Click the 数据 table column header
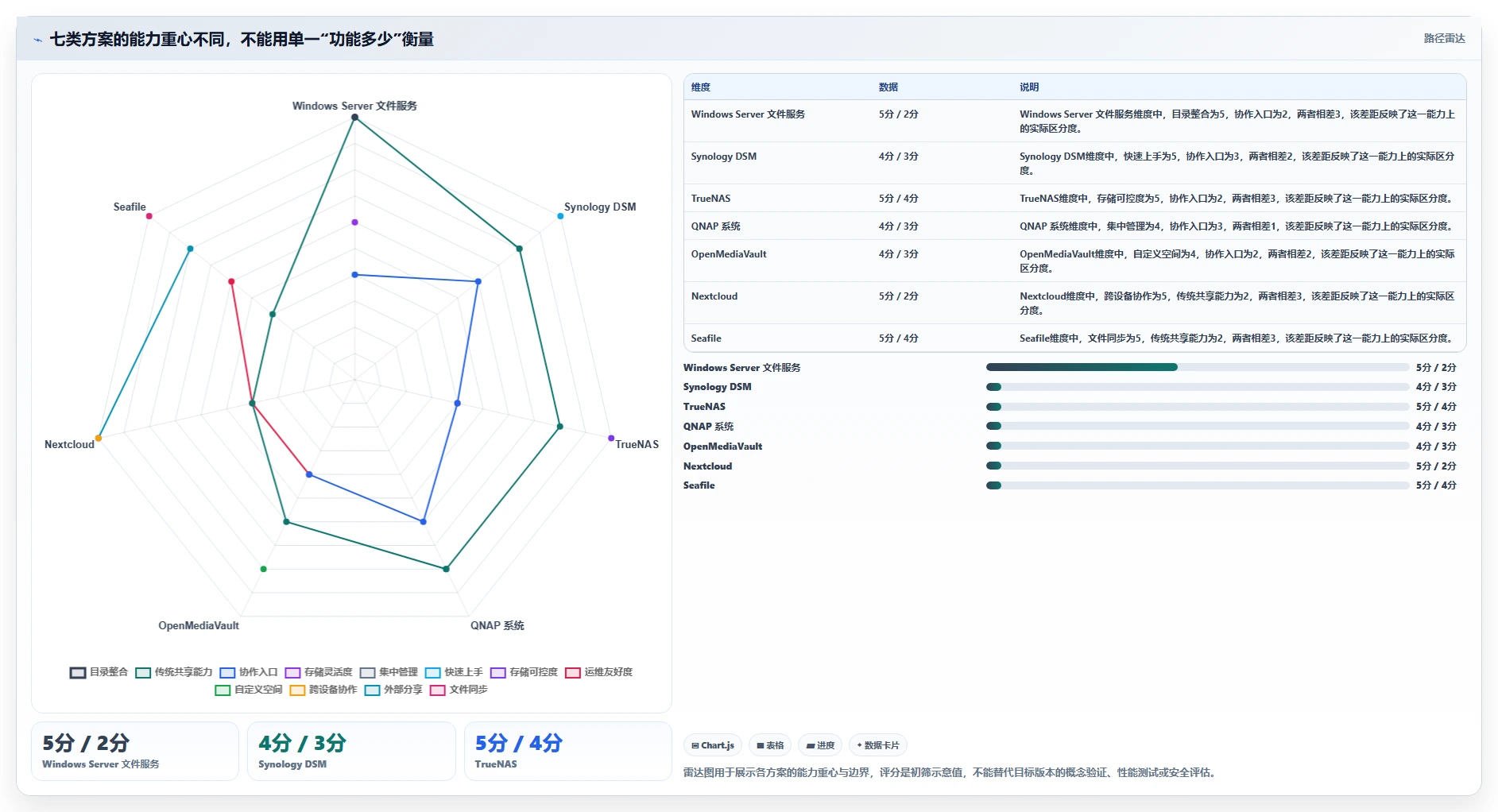This screenshot has width=1498, height=812. click(888, 87)
